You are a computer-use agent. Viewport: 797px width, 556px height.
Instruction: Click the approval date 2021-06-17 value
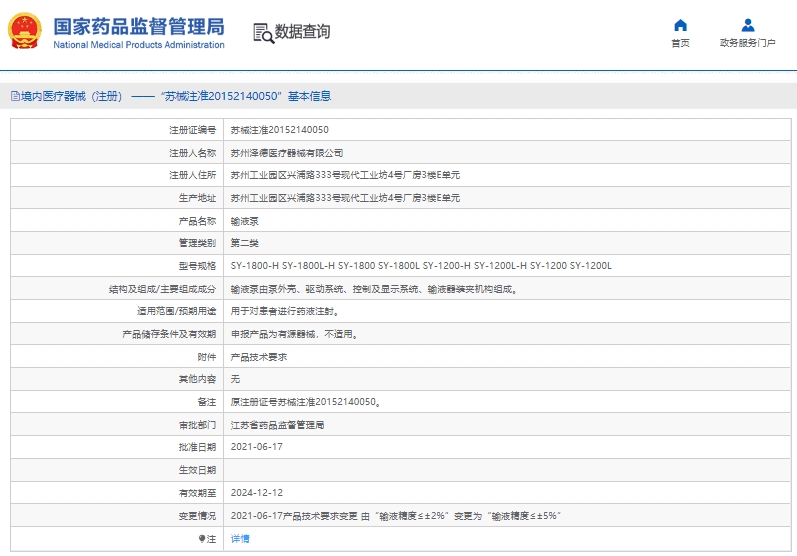tap(256, 448)
